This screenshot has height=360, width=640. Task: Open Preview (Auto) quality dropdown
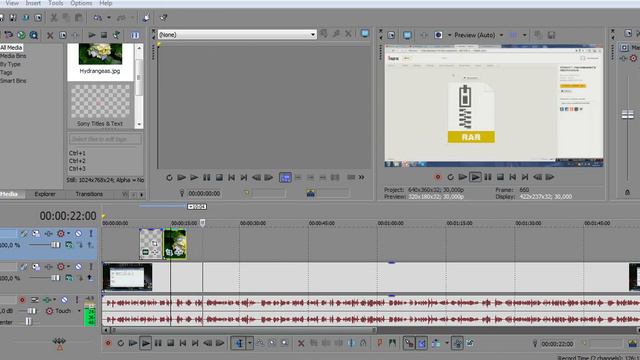pos(501,35)
